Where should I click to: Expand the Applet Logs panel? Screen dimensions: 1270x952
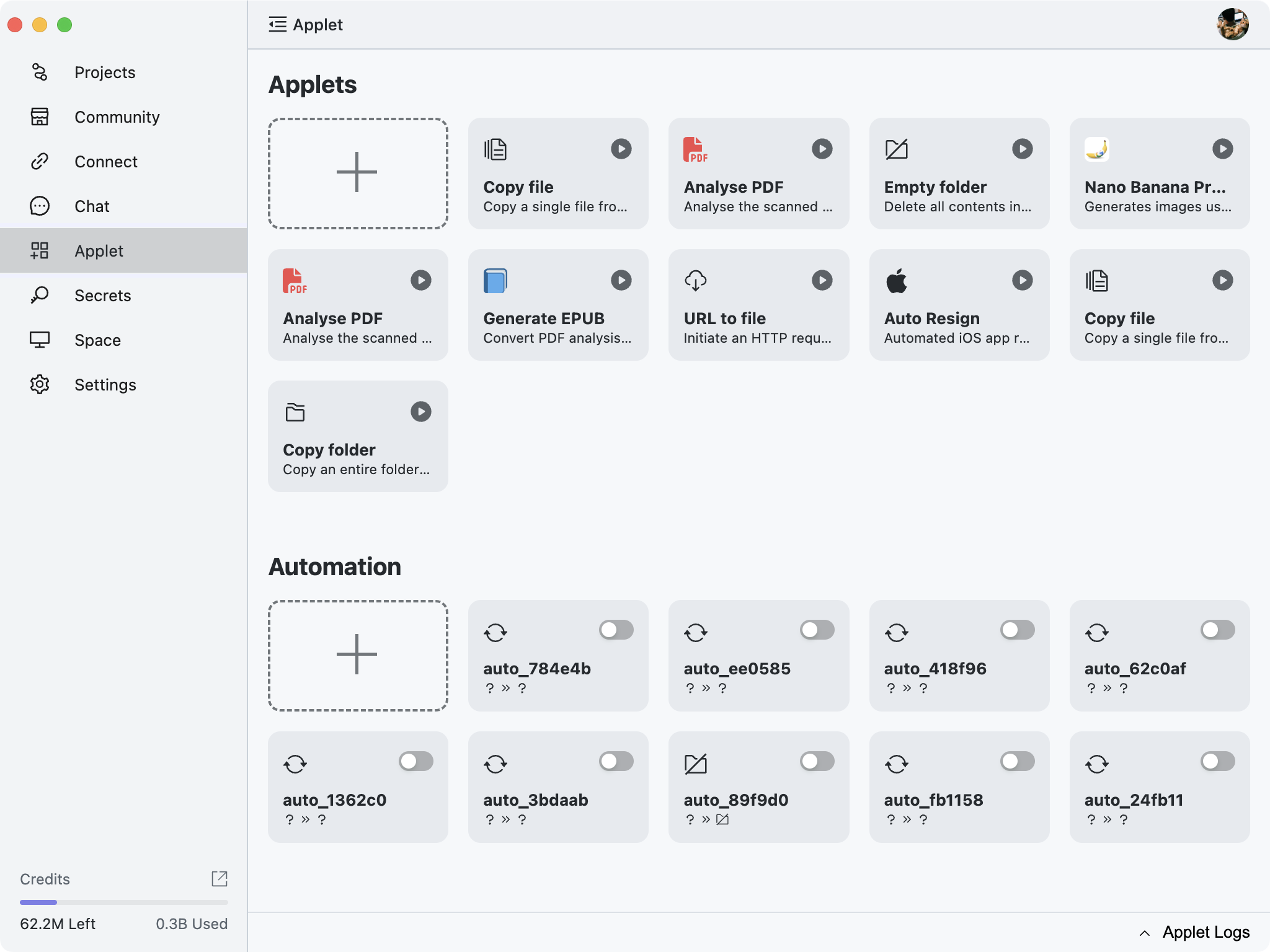pos(1194,932)
